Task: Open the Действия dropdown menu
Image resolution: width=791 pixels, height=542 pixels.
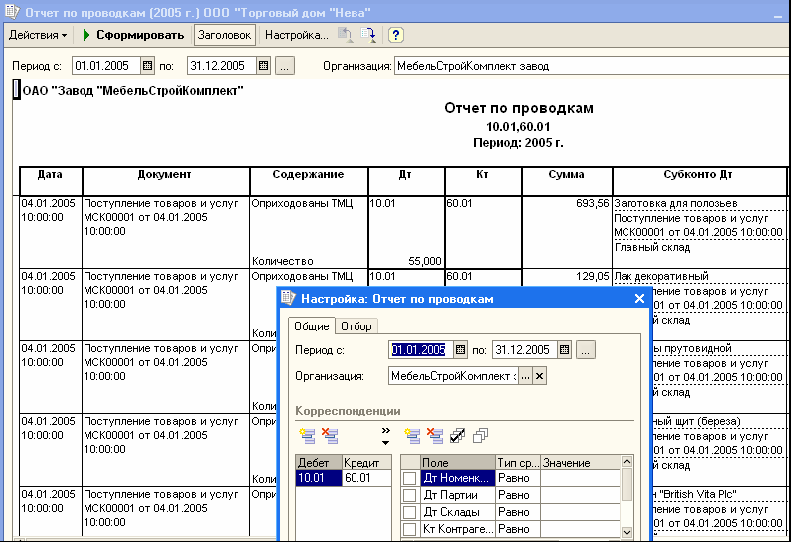Action: pos(38,35)
